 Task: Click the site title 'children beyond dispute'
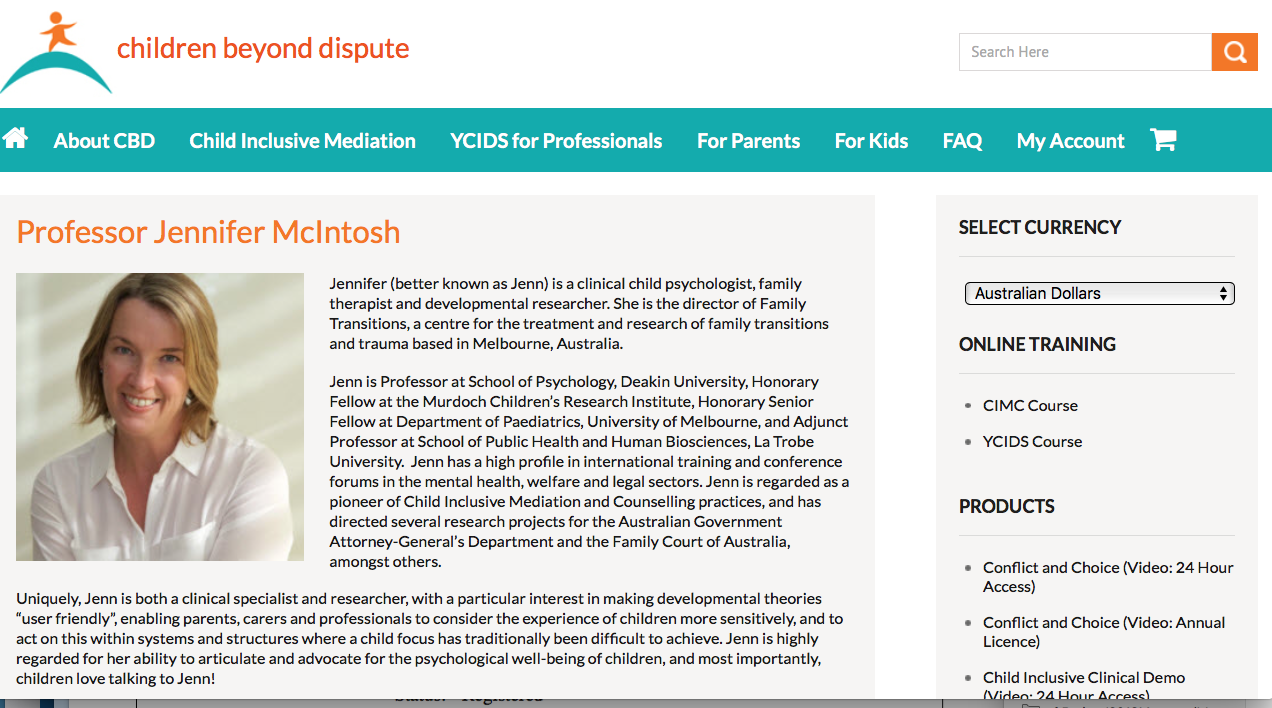263,48
